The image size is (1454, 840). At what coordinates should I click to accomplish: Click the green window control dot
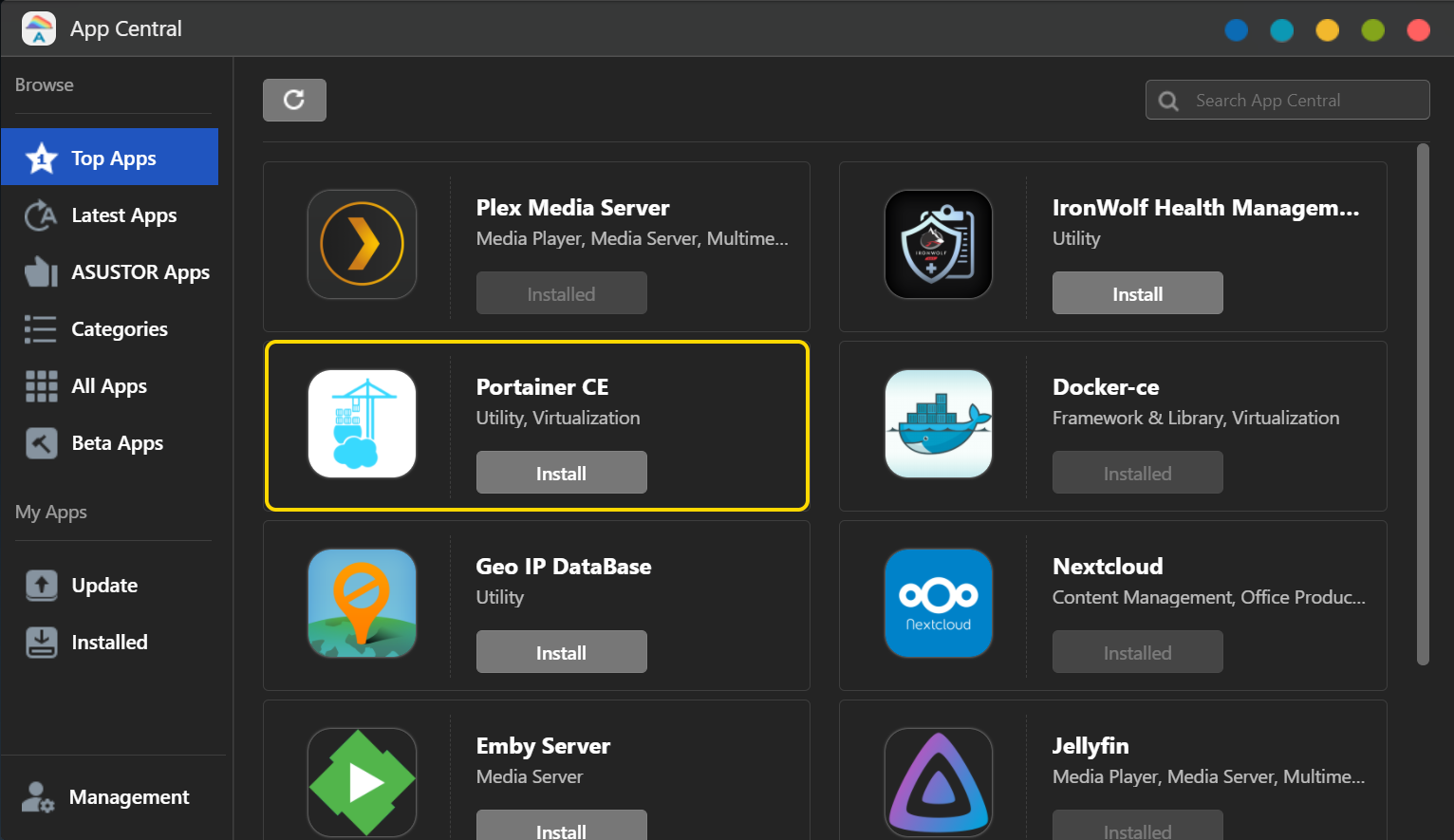(1373, 30)
